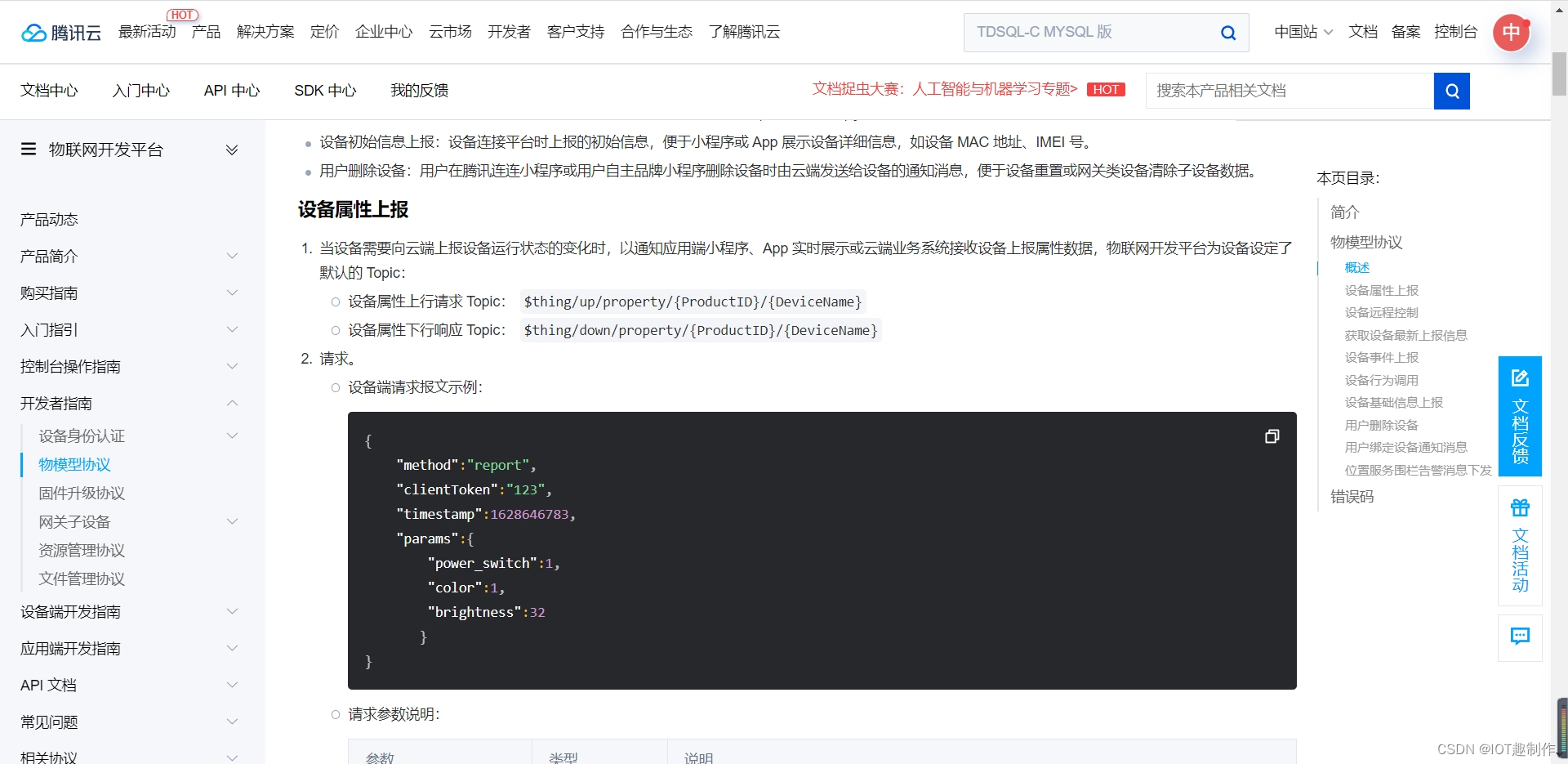This screenshot has height=764, width=1568.
Task: Open the 我的反馈 tab
Action: coord(419,91)
